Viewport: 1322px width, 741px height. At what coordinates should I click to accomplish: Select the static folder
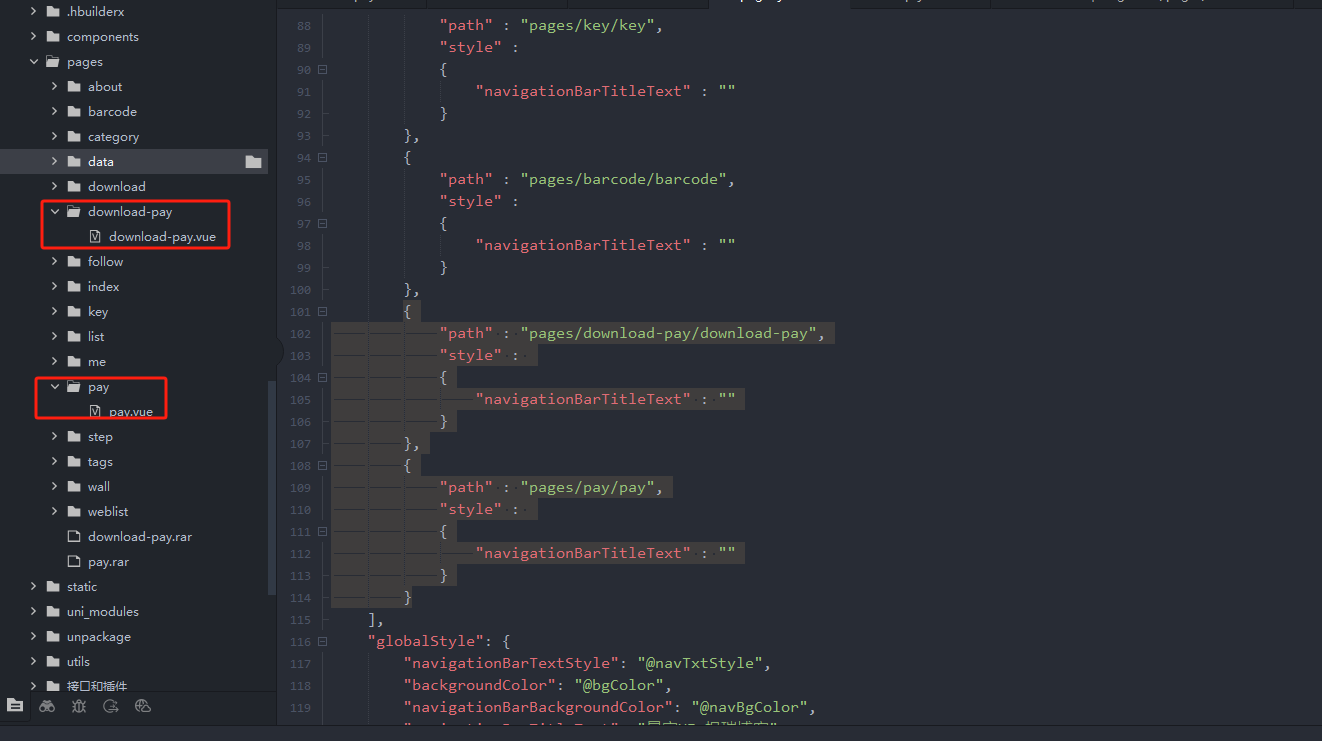point(82,587)
